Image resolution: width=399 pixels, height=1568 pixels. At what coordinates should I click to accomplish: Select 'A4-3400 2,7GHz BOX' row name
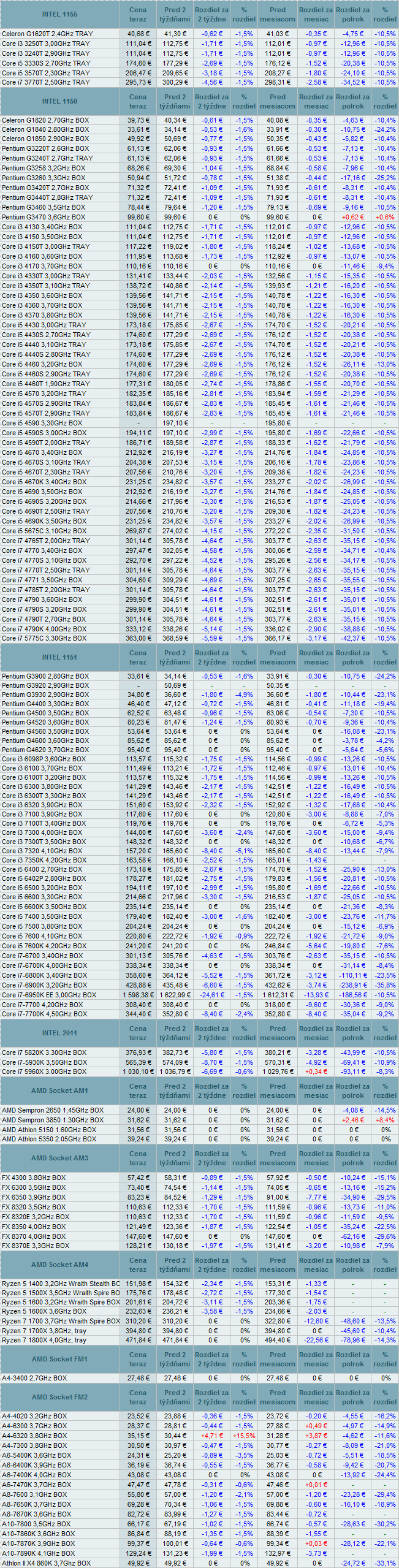34,1378
